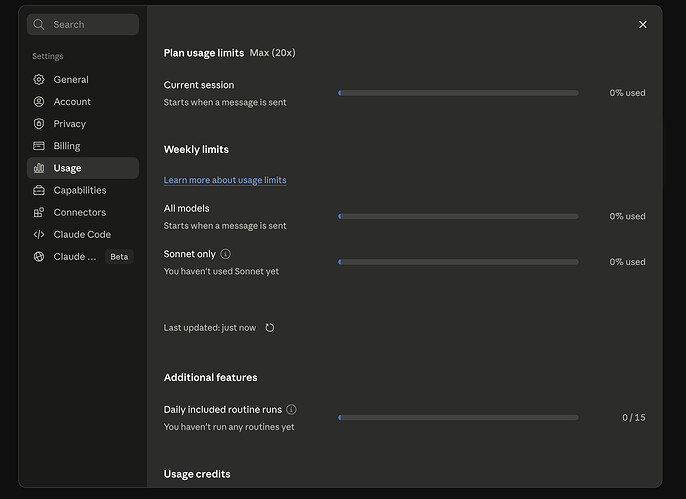Open Learn more about usage limits
Screen dimensions: 686x499
click(x=225, y=180)
